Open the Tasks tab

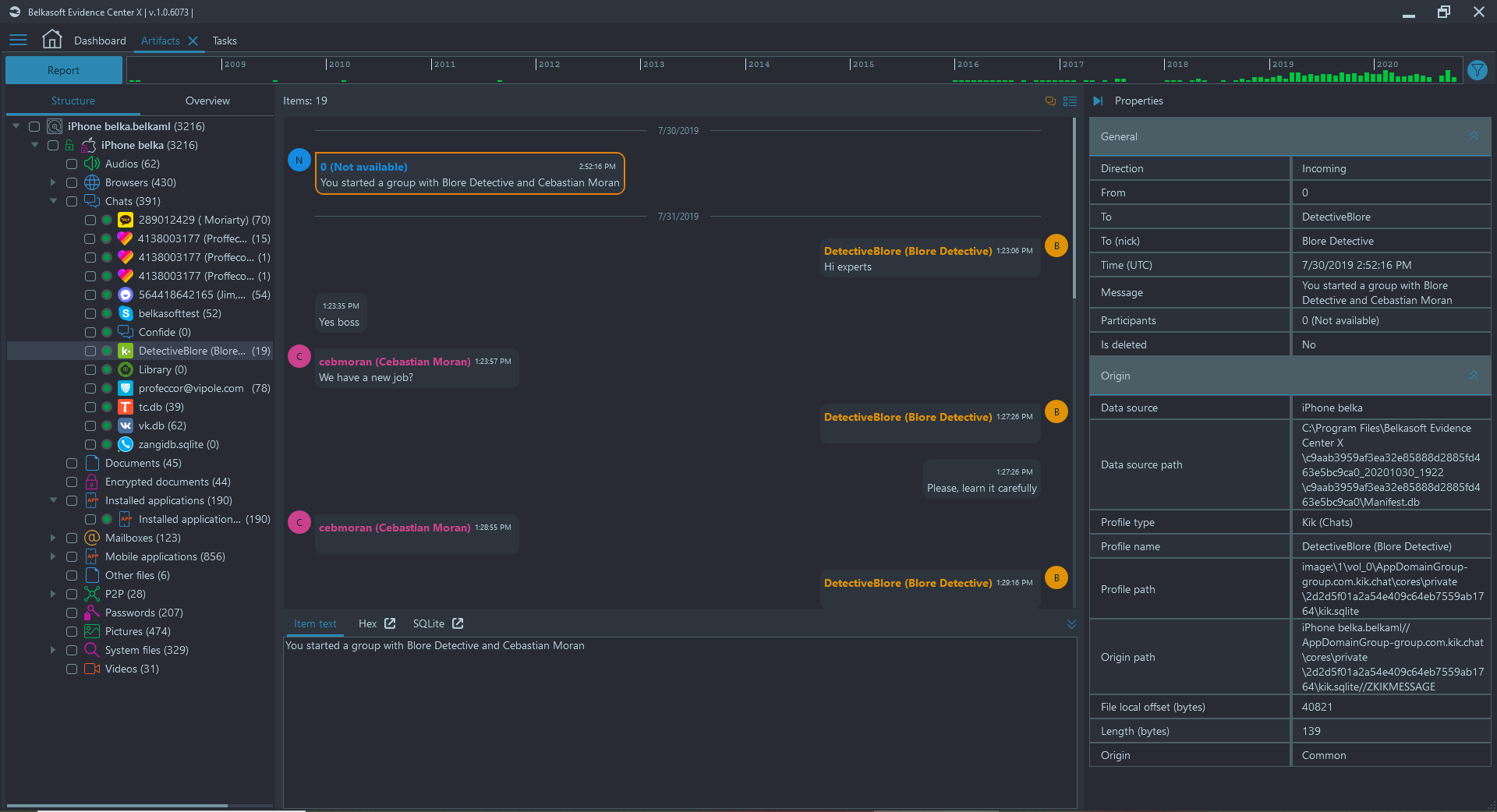[x=225, y=41]
